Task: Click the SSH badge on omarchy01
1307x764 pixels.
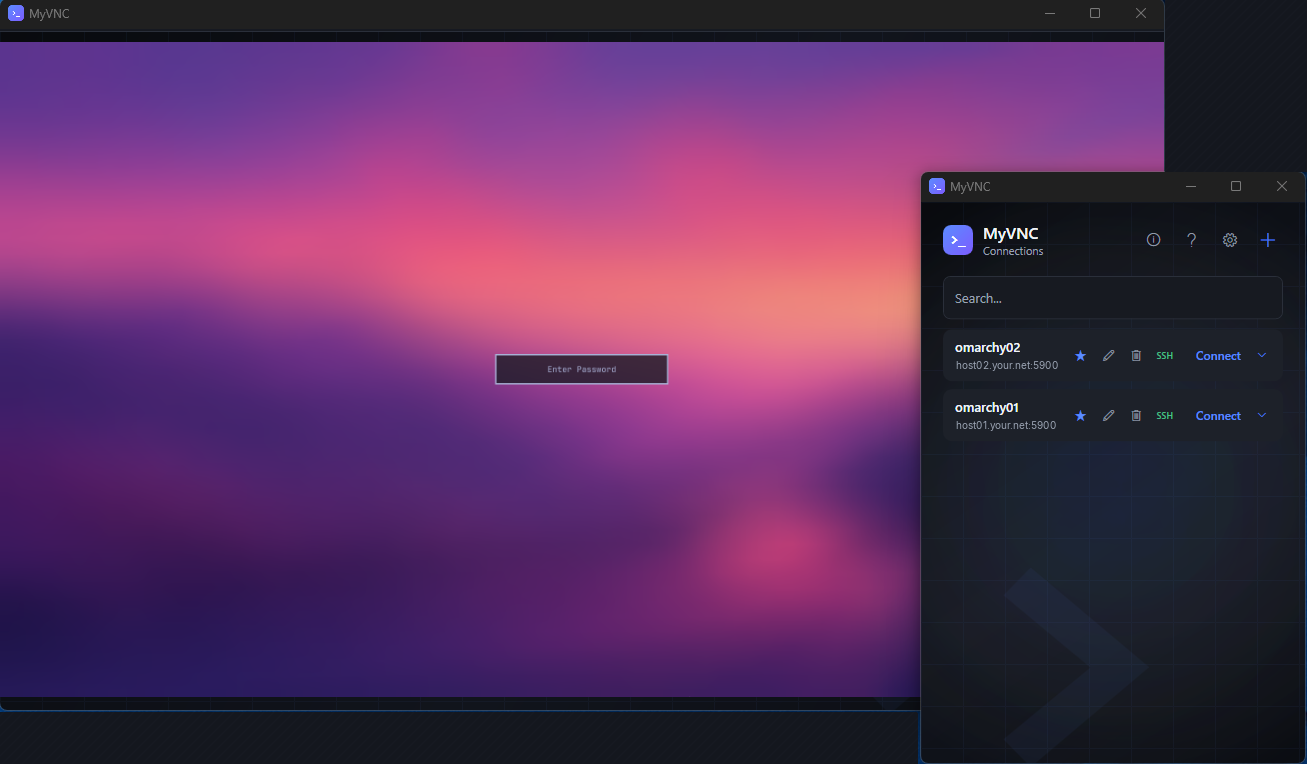Action: pyautogui.click(x=1164, y=416)
